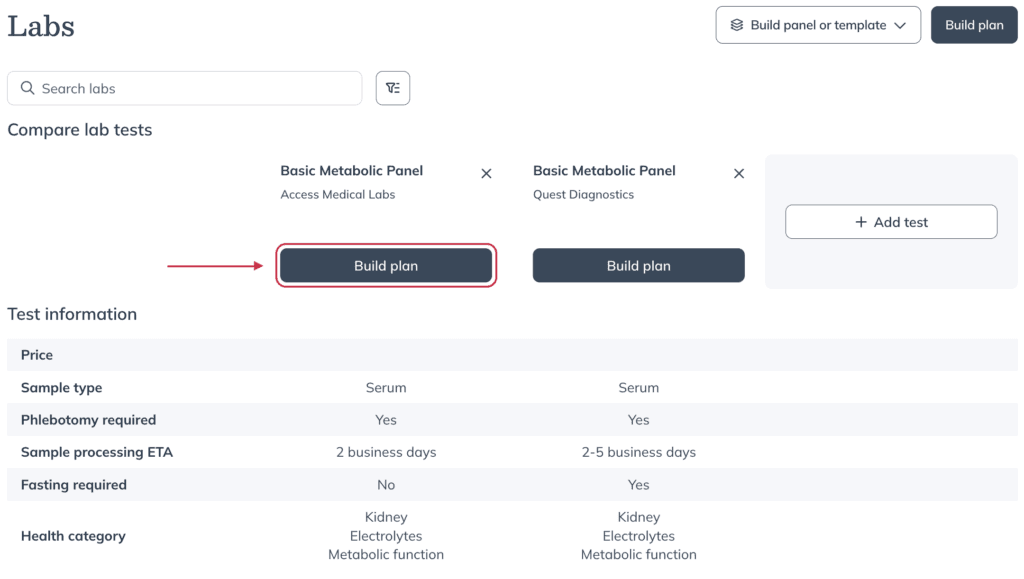Open Quest Diagnostics Basic Metabolic Panel title

tap(604, 170)
